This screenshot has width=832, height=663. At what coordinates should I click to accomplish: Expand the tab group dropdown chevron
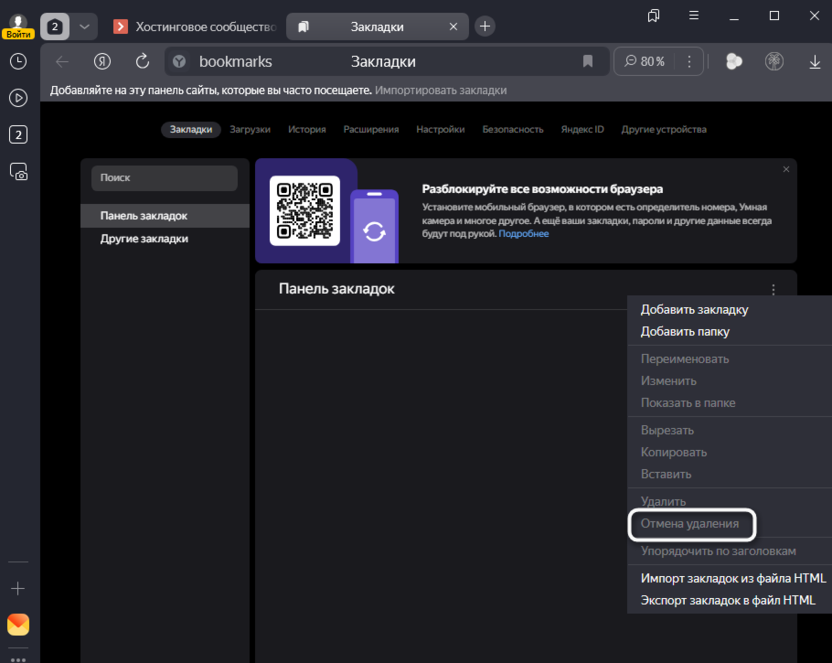pos(85,26)
